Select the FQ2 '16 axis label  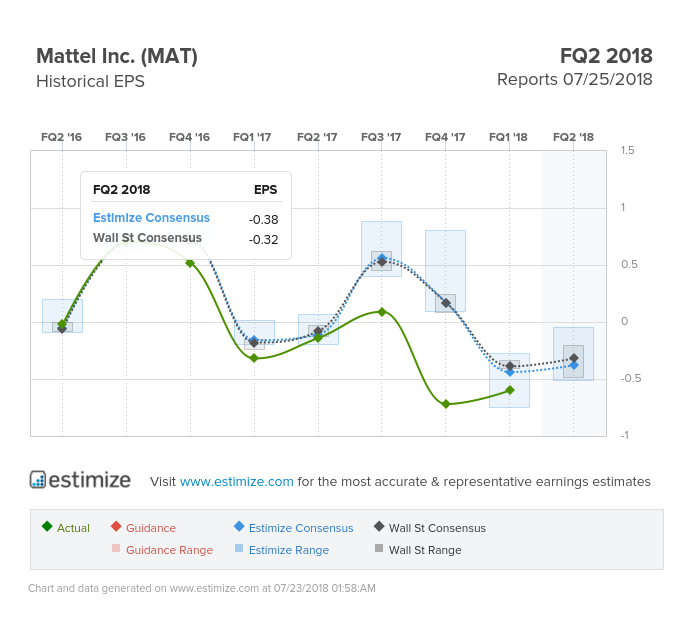pos(62,137)
